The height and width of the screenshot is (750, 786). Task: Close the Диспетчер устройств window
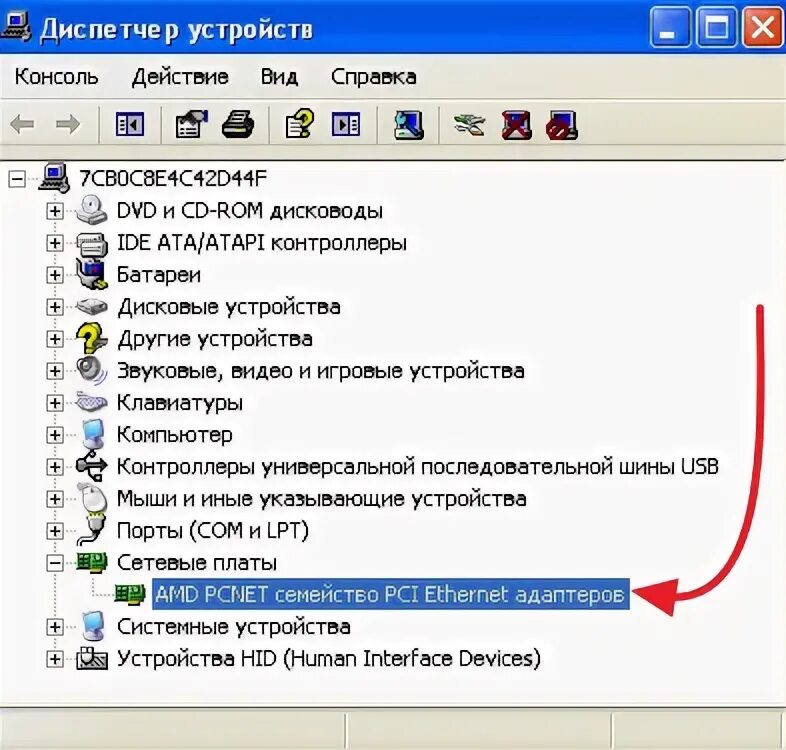pyautogui.click(x=761, y=29)
